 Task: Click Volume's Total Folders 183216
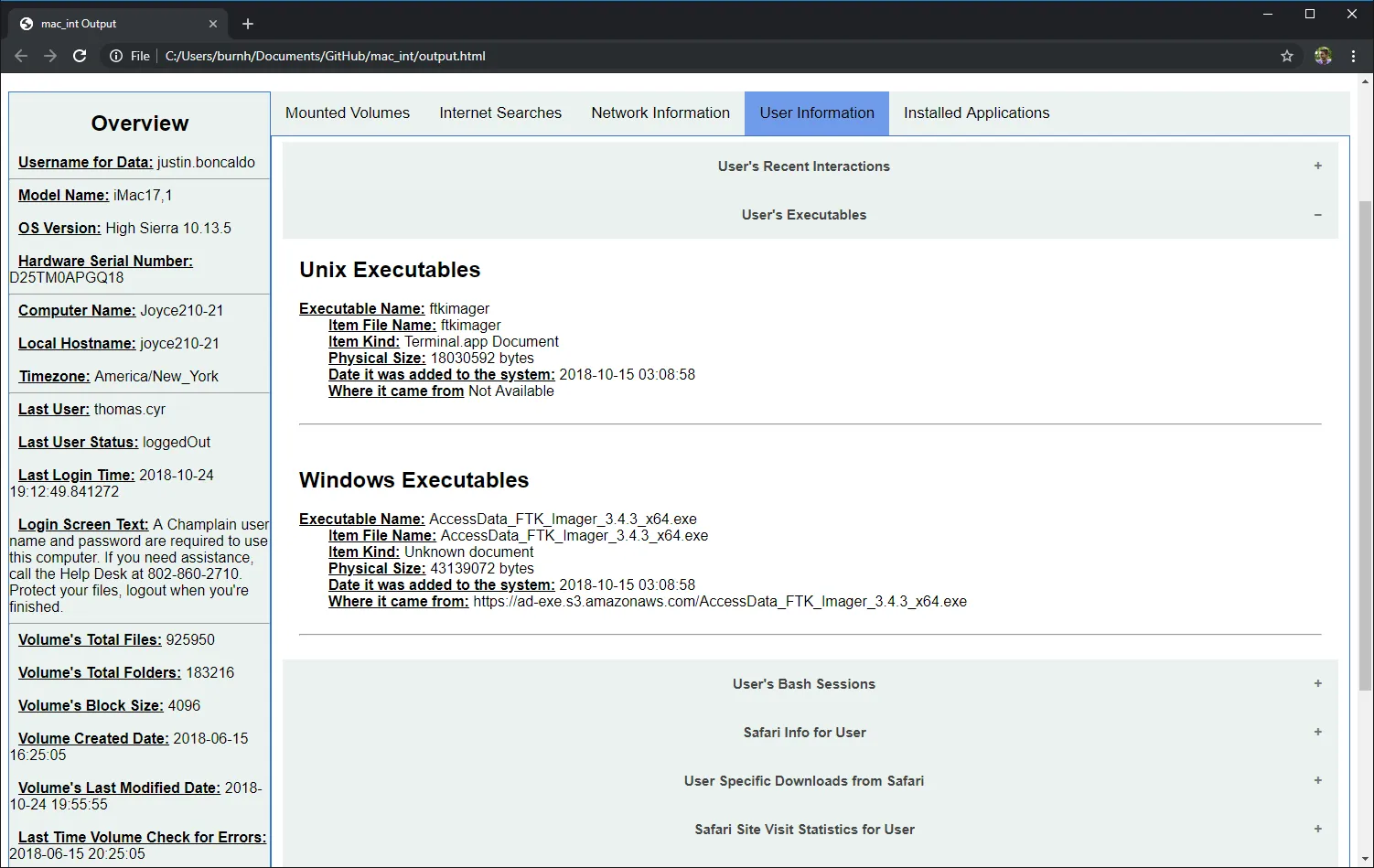210,673
